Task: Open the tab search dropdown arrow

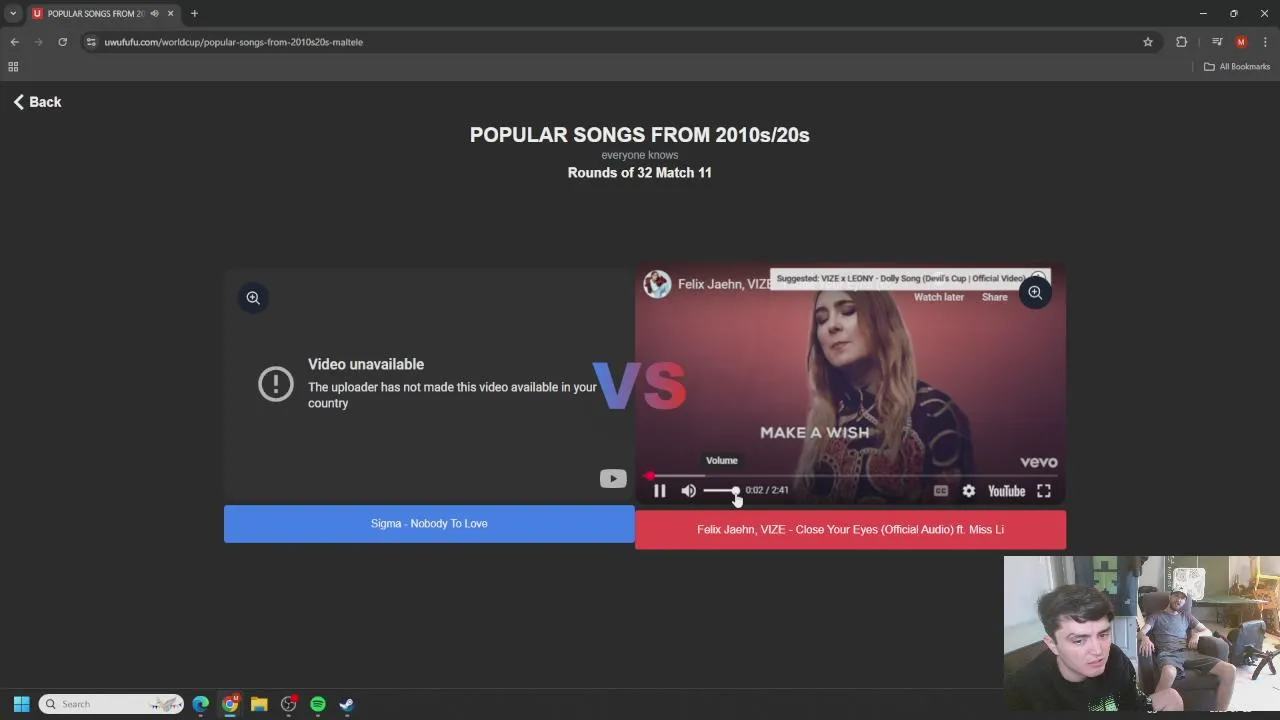Action: coord(13,14)
